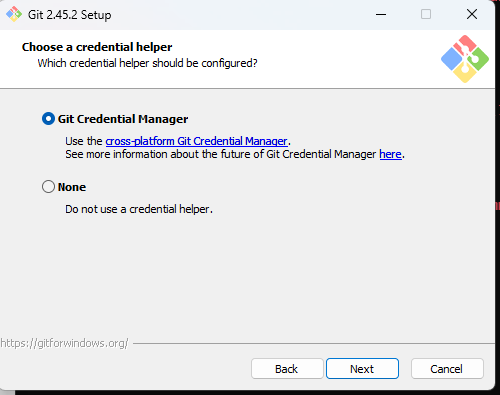Image resolution: width=500 pixels, height=395 pixels.
Task: Click the 'Git 2.45.2 Setup' window title
Action: [69, 15]
